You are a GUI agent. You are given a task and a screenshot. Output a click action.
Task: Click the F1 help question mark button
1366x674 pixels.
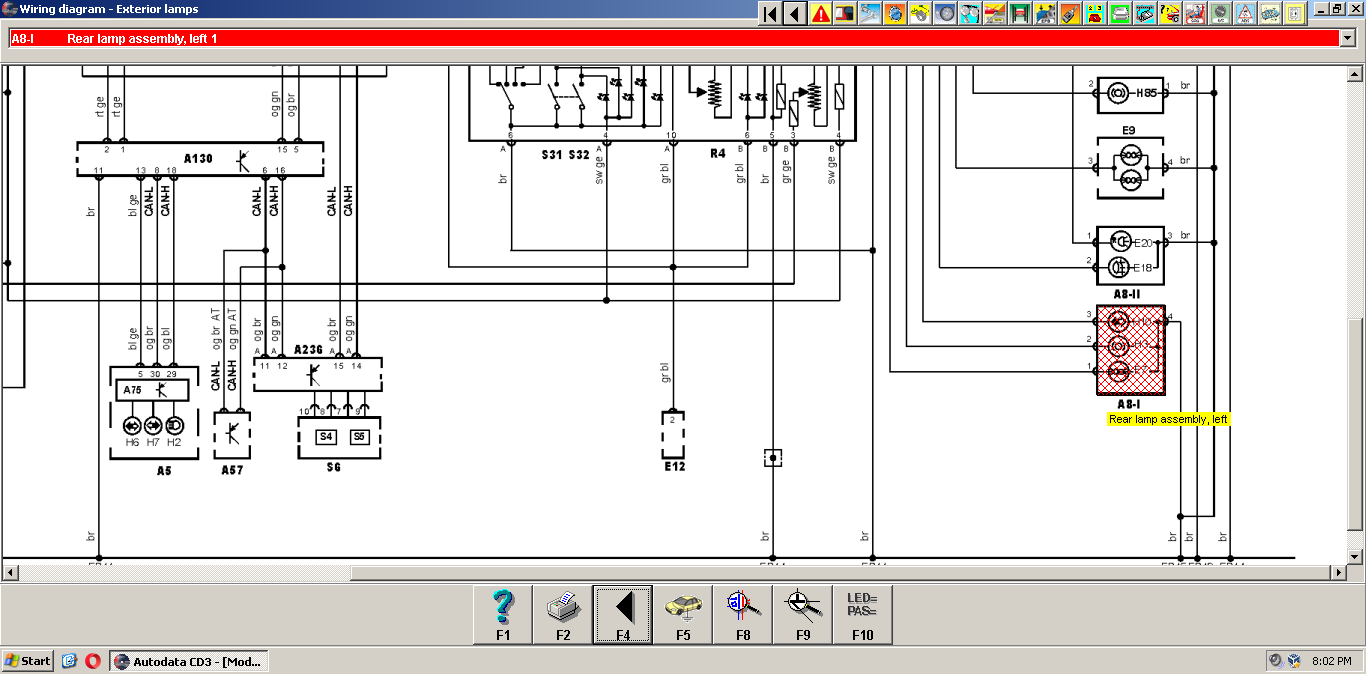[503, 614]
